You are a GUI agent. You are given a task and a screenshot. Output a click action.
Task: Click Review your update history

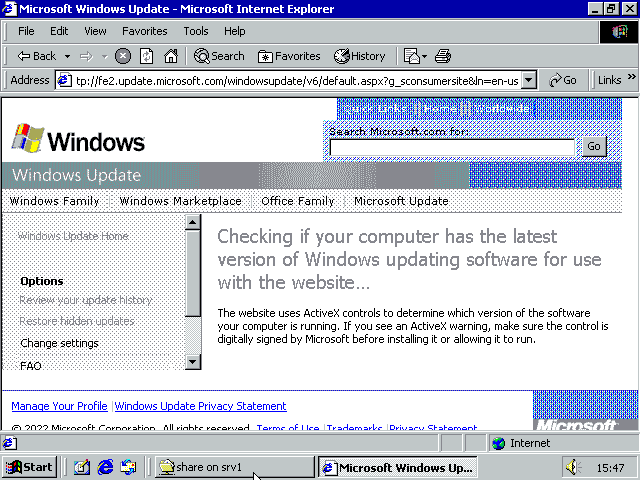(x=86, y=300)
